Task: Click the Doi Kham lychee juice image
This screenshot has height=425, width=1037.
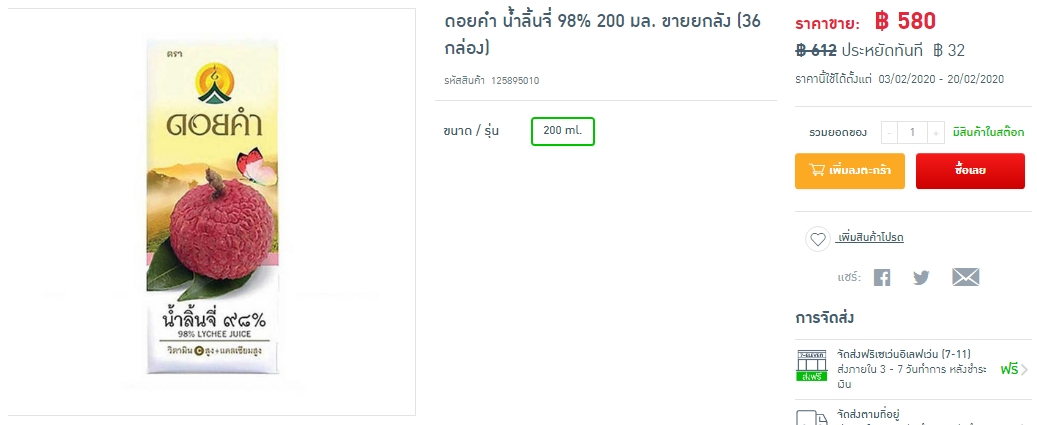Action: 211,212
